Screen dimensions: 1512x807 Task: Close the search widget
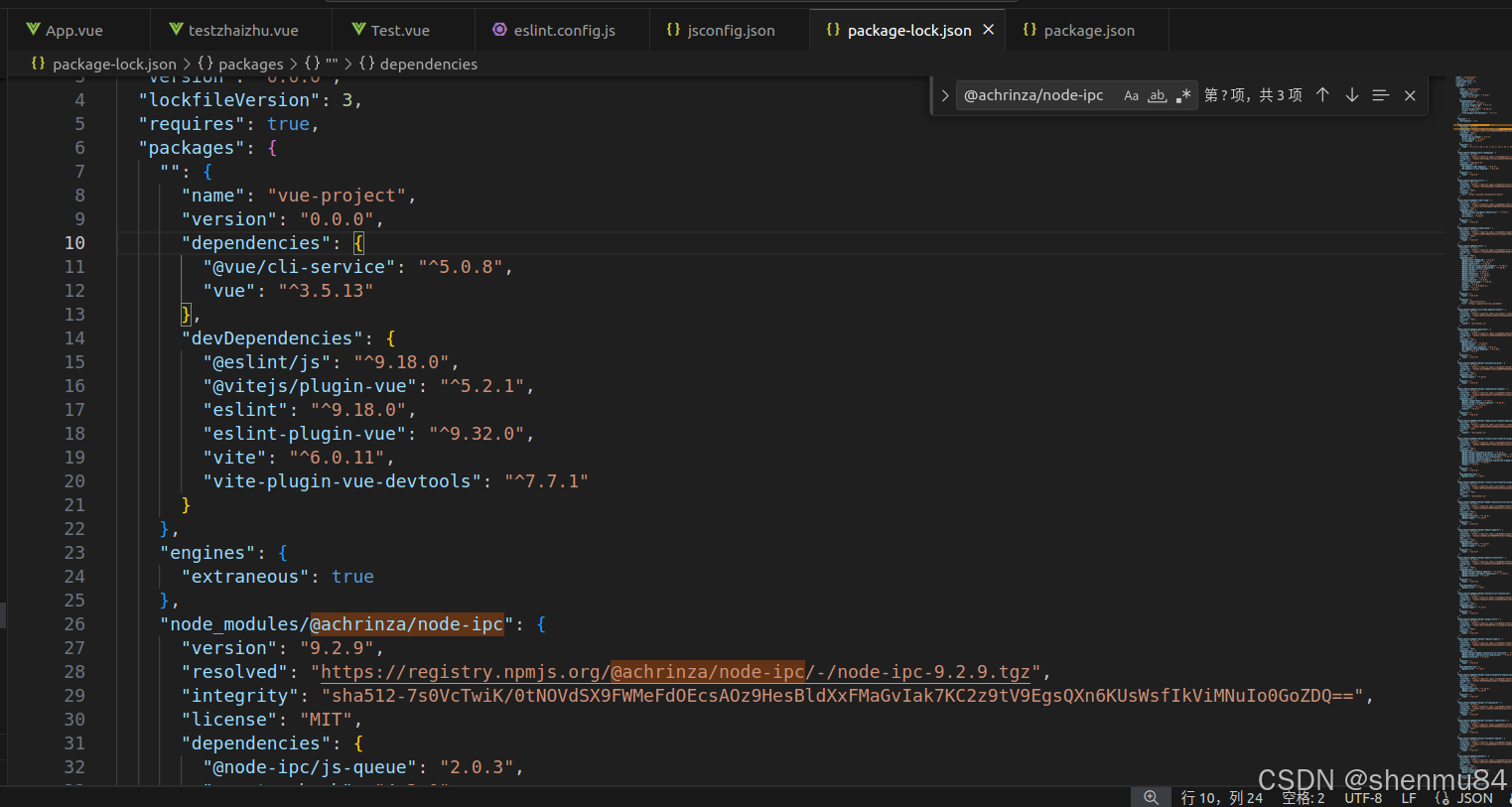tap(1410, 95)
